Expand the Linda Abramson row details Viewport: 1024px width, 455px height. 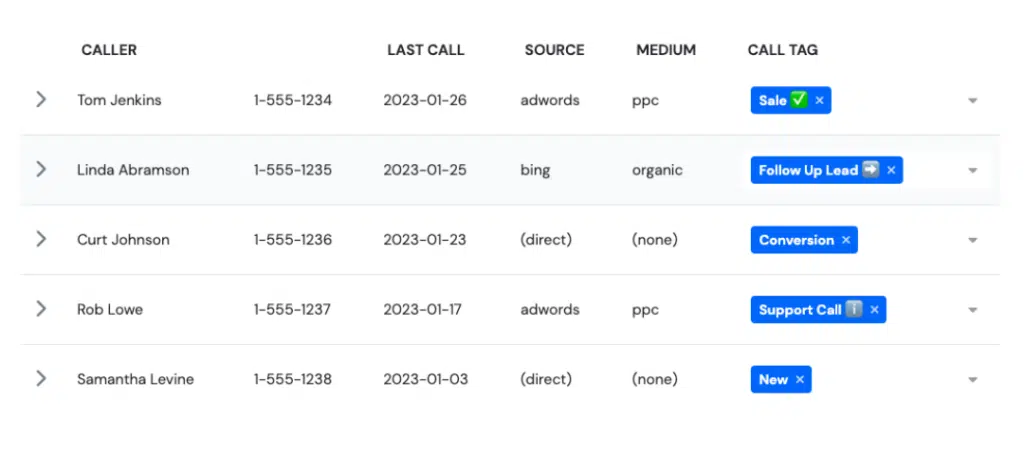click(41, 169)
